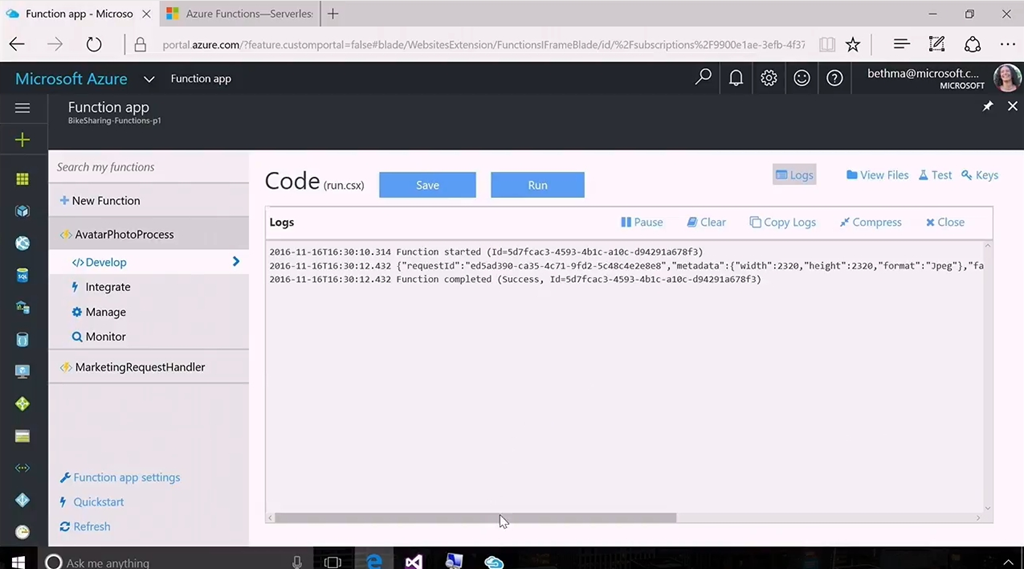Open the Manage section
Viewport: 1024px width, 569px height.
coord(99,312)
